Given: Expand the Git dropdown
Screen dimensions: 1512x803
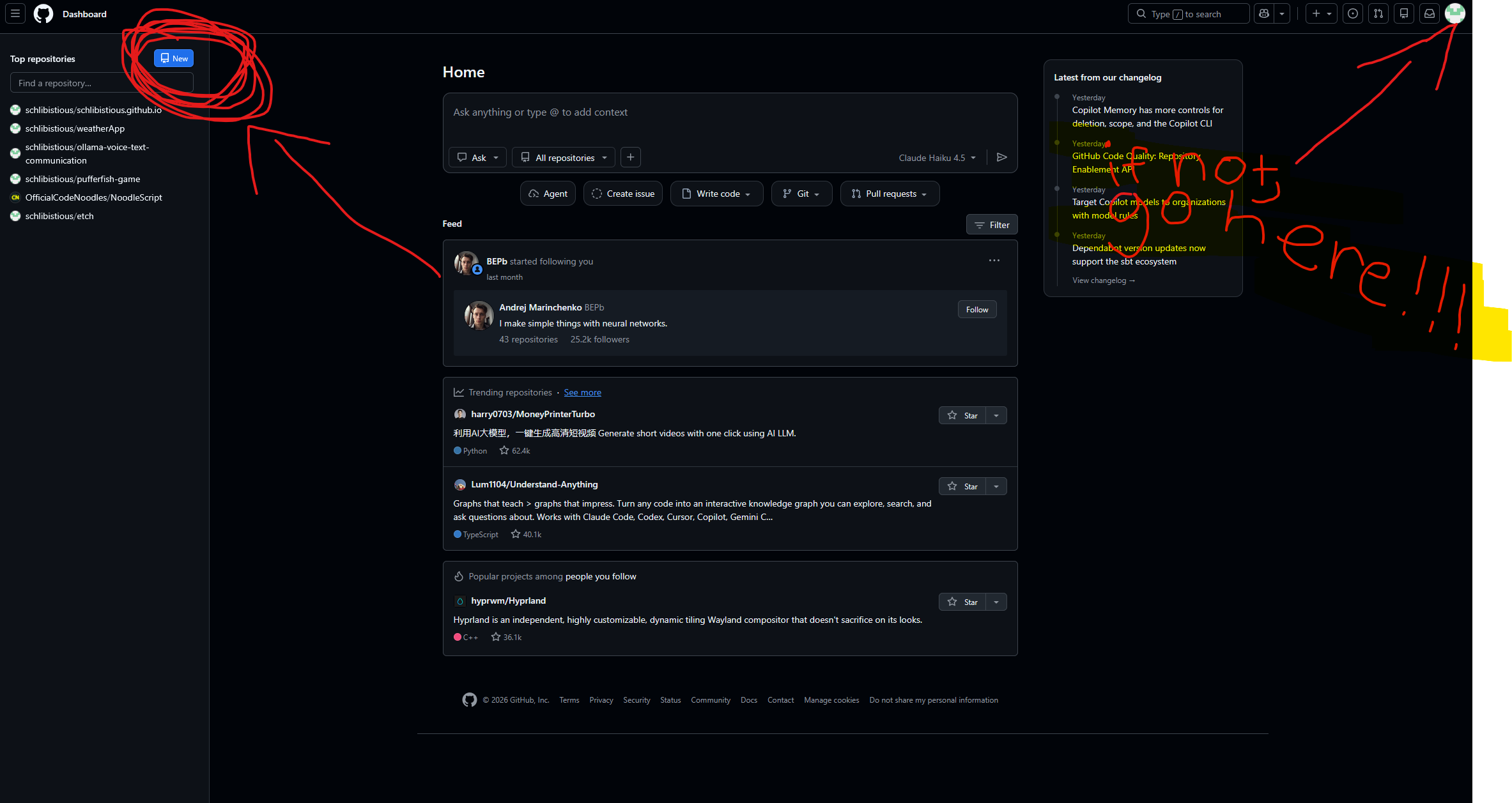Looking at the screenshot, I should [801, 194].
